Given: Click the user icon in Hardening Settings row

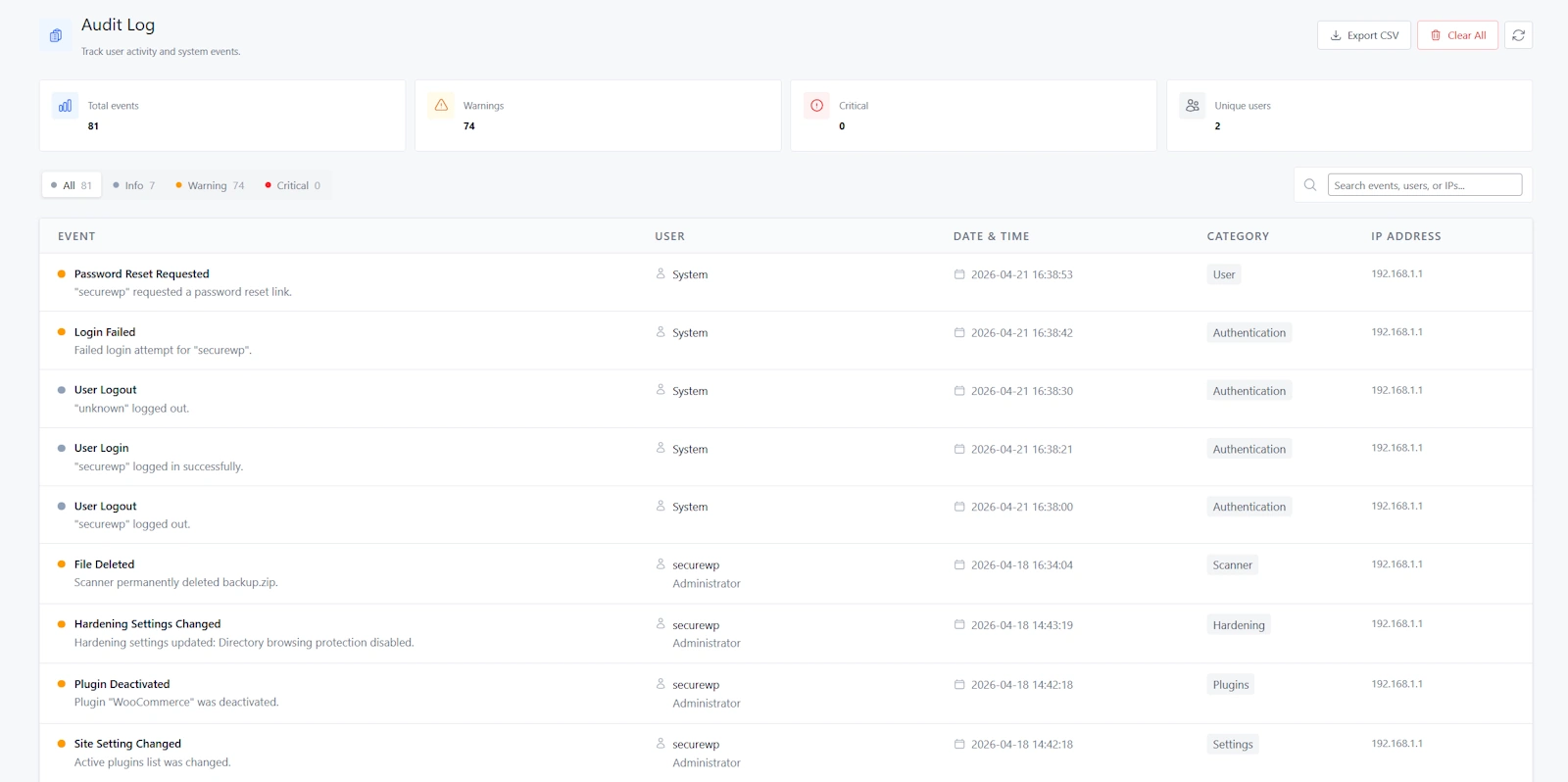Looking at the screenshot, I should click(x=661, y=623).
